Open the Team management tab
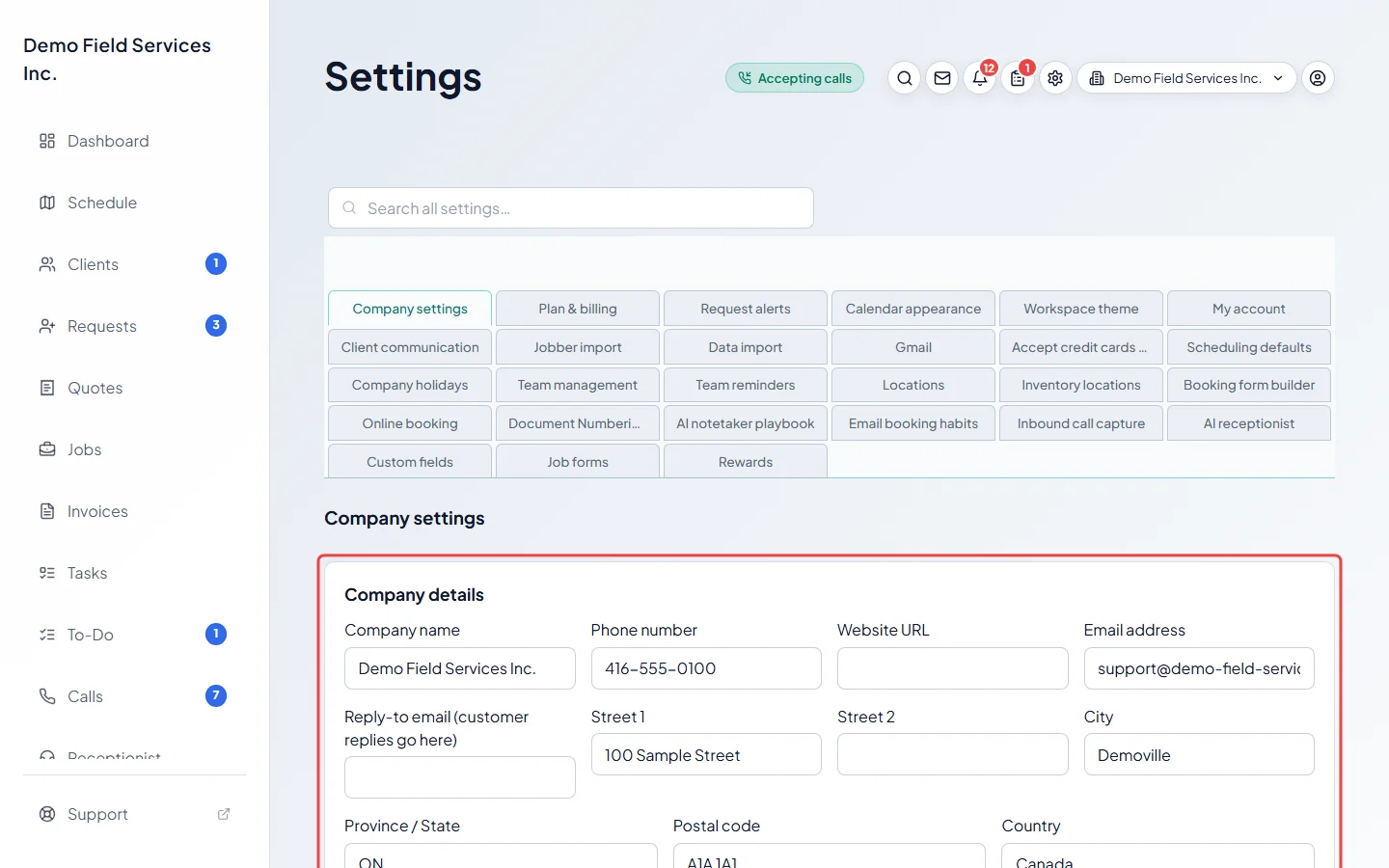 (x=578, y=385)
